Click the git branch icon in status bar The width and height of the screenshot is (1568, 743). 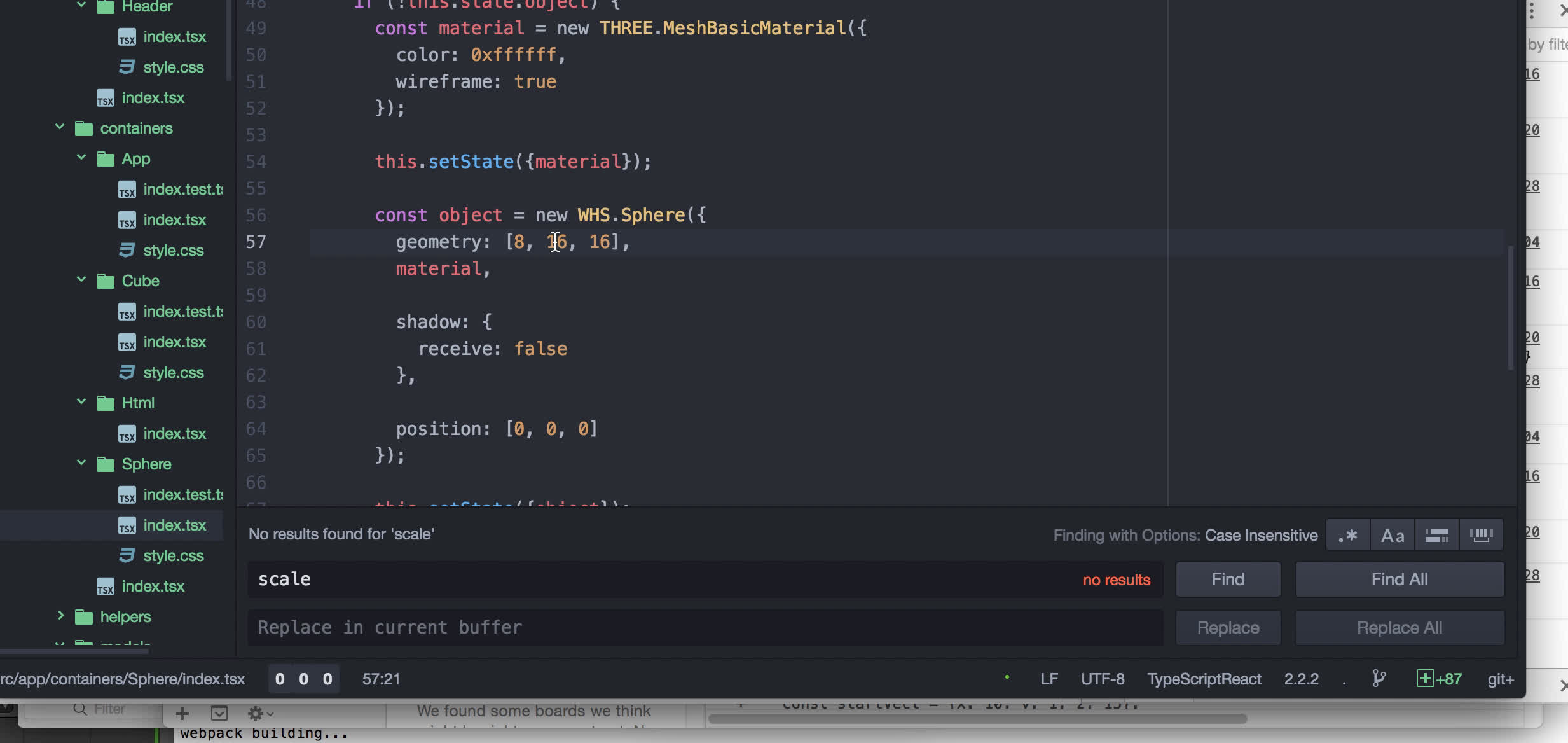pos(1379,679)
